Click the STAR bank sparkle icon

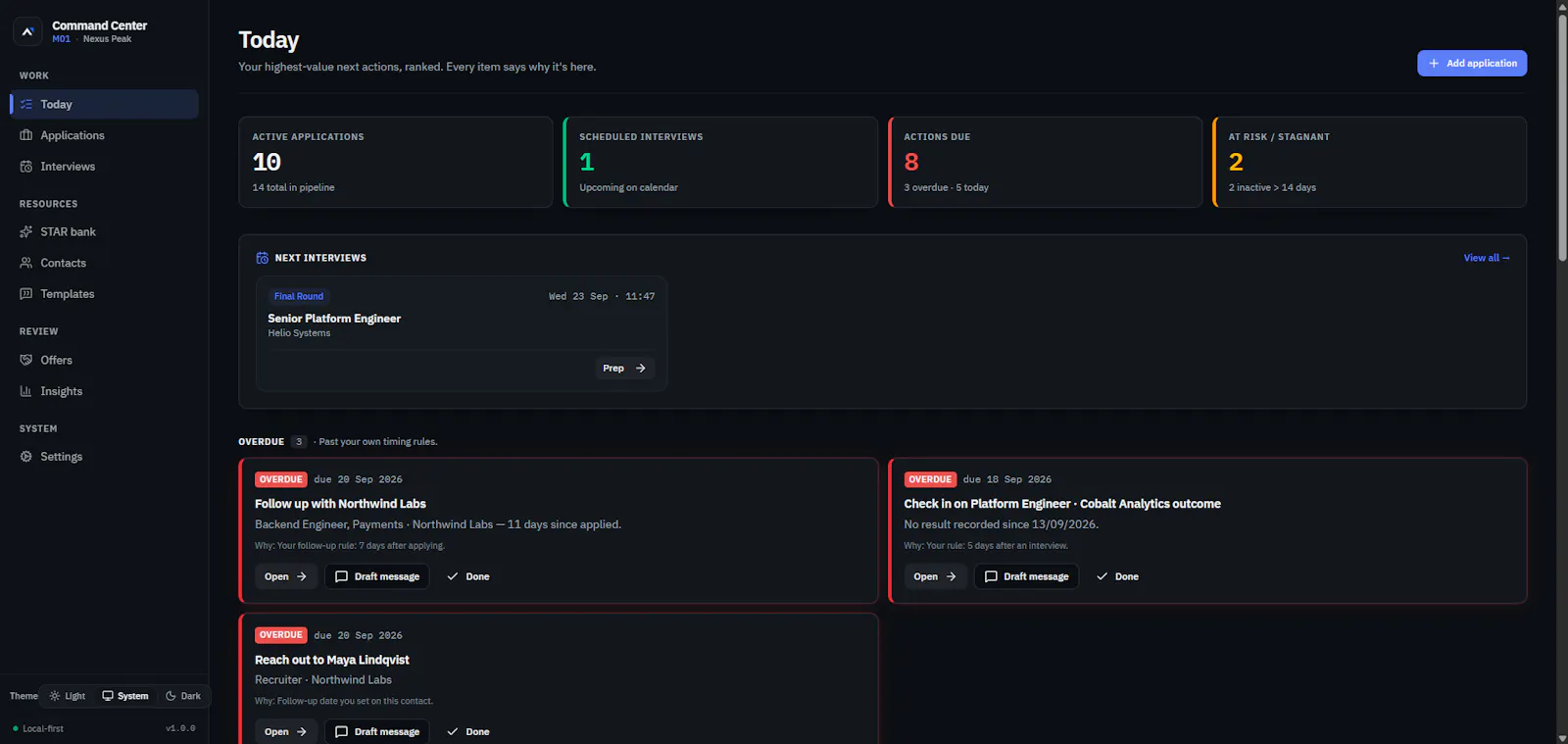[26, 232]
